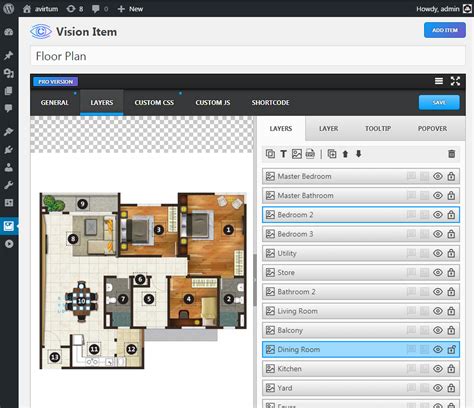Click marker 10 on the dining table
This screenshot has width=474, height=408.
coord(81,301)
